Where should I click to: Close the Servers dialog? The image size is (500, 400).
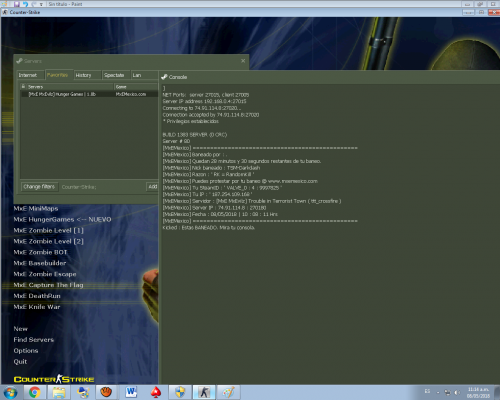tap(243, 61)
